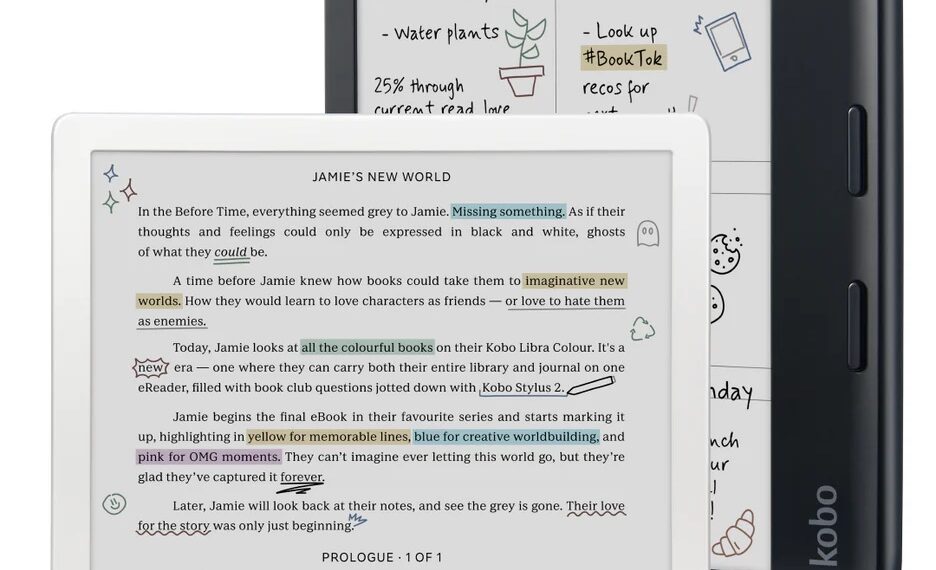Tap the ghost doodle in the right margin

click(647, 233)
